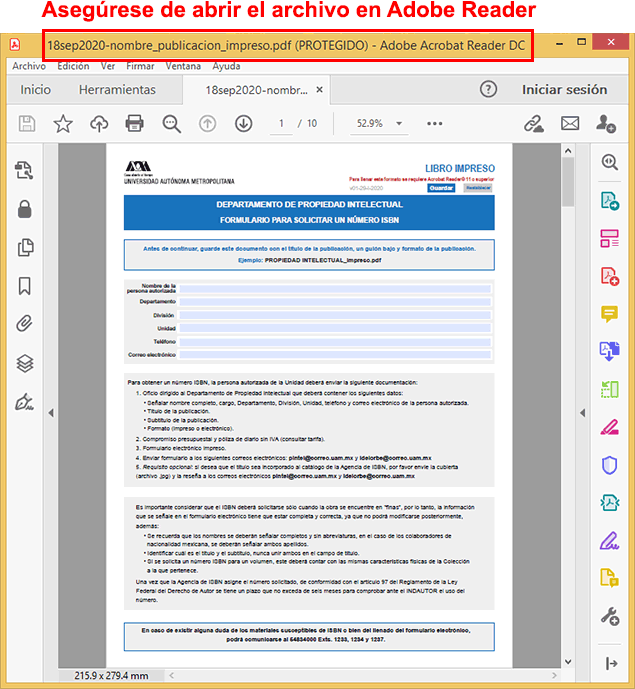Open the Fill & Sign purple tool

click(x=610, y=541)
